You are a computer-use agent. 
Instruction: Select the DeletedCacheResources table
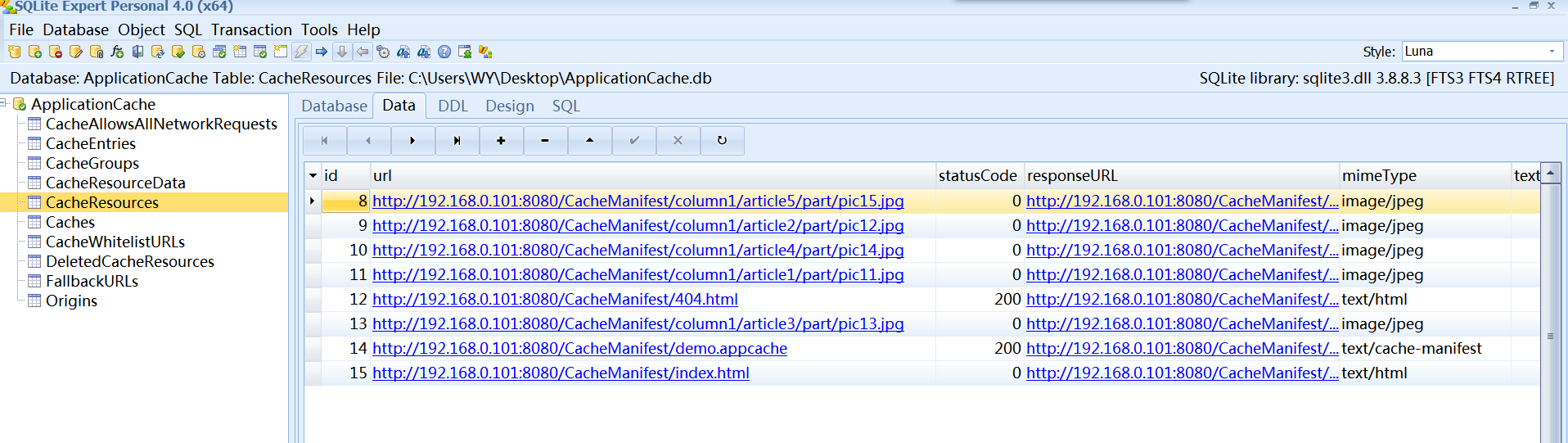pos(130,261)
